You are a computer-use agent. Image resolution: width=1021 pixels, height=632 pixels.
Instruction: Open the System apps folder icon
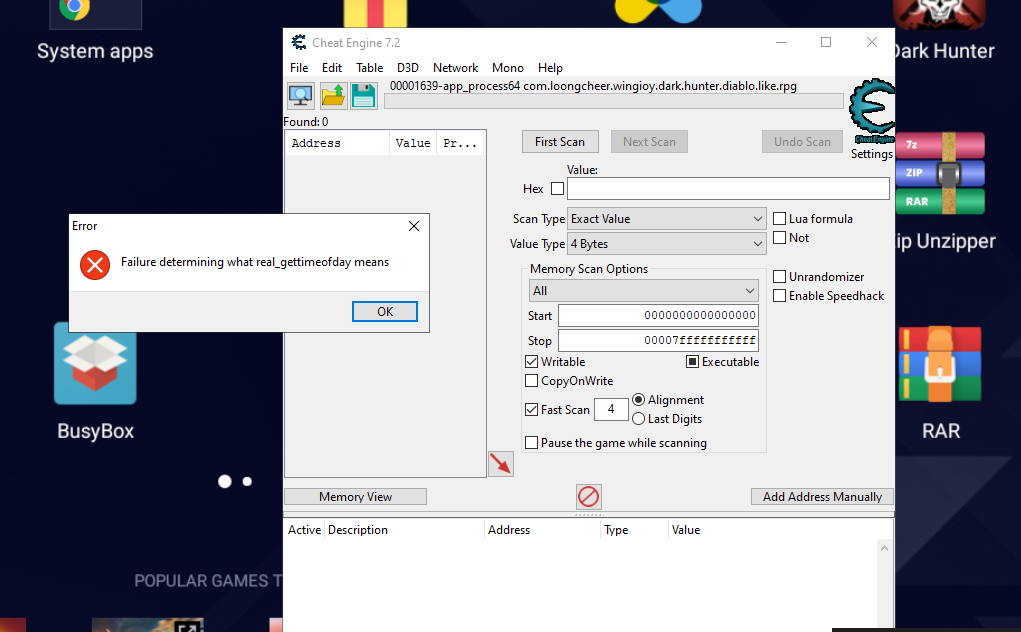(95, 14)
